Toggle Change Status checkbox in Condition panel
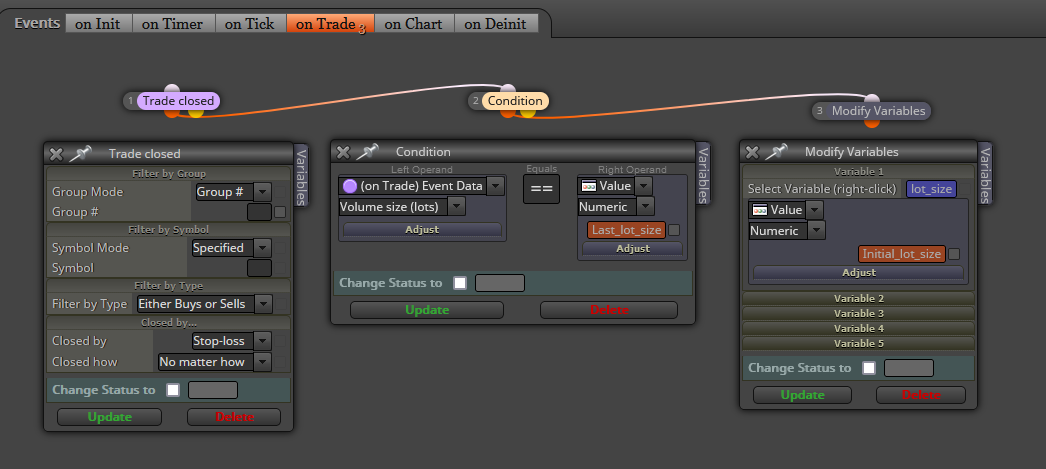The image size is (1046, 469). (460, 283)
